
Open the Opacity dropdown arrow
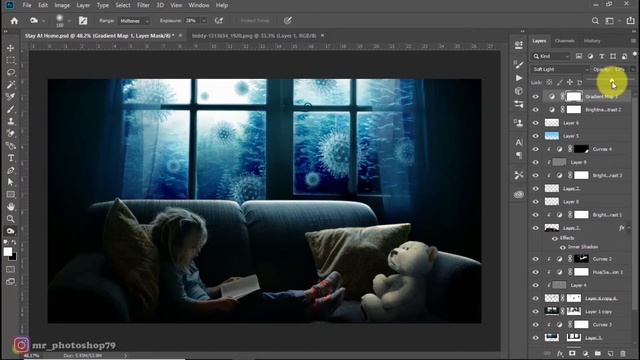coord(633,69)
